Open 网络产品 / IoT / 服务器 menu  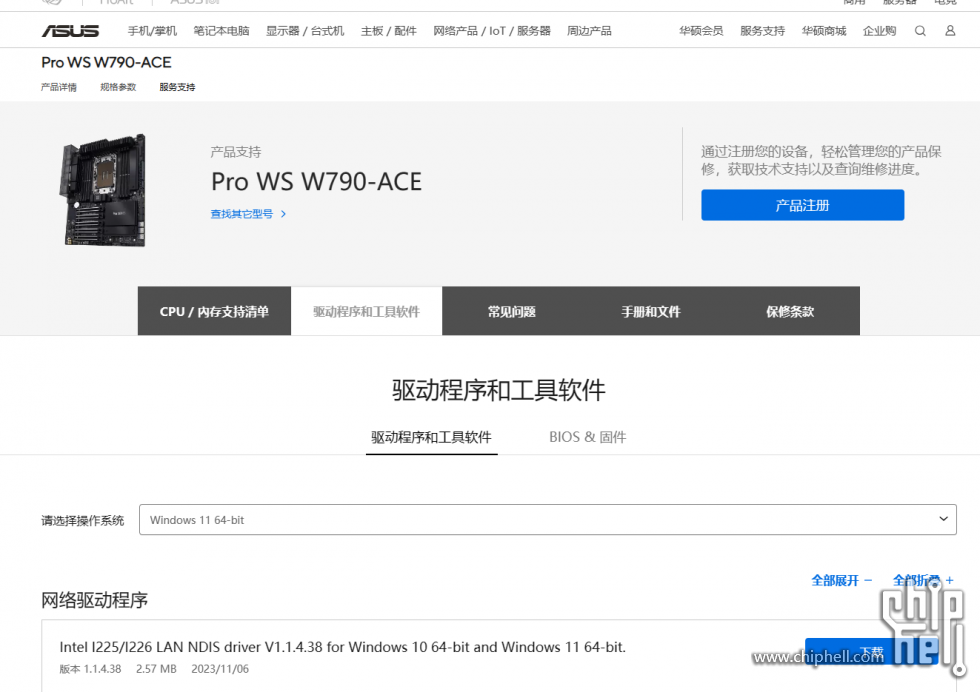coord(492,31)
